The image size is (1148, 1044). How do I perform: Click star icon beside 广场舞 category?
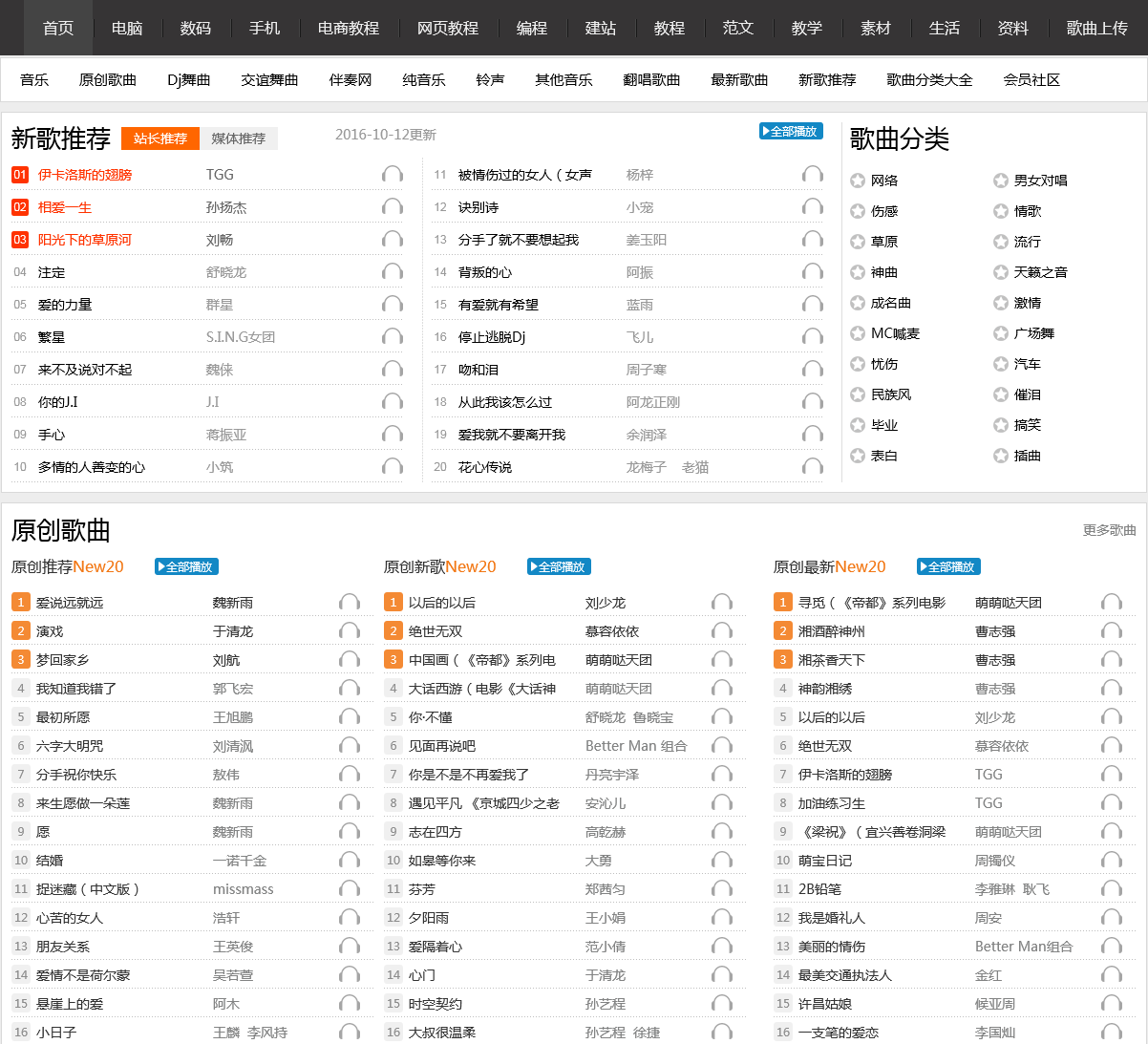click(1001, 333)
